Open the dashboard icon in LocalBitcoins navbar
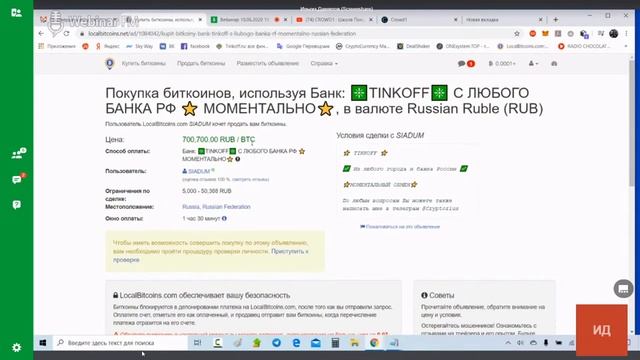The image size is (640, 360). (554, 64)
